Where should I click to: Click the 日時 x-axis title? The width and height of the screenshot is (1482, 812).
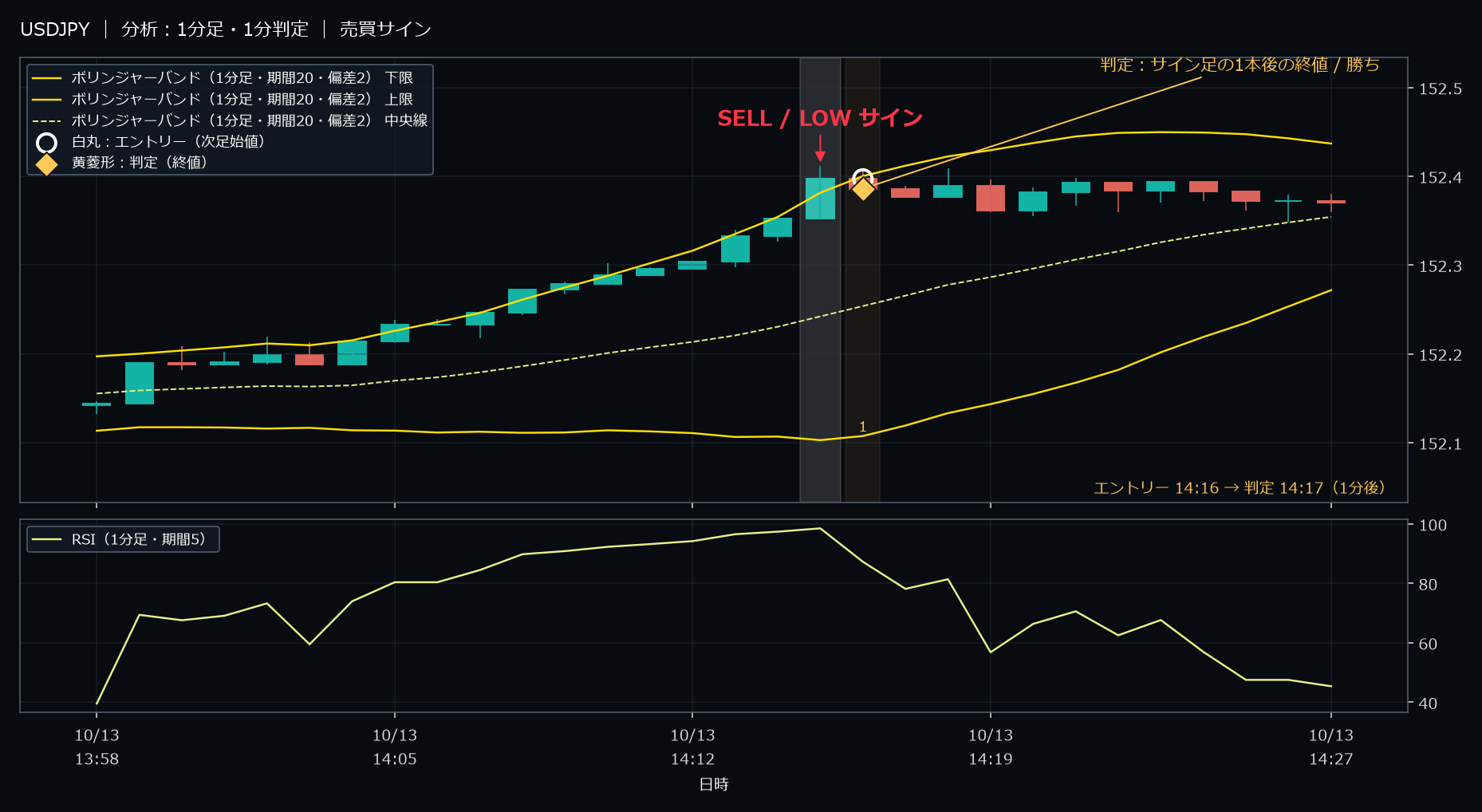[x=714, y=785]
